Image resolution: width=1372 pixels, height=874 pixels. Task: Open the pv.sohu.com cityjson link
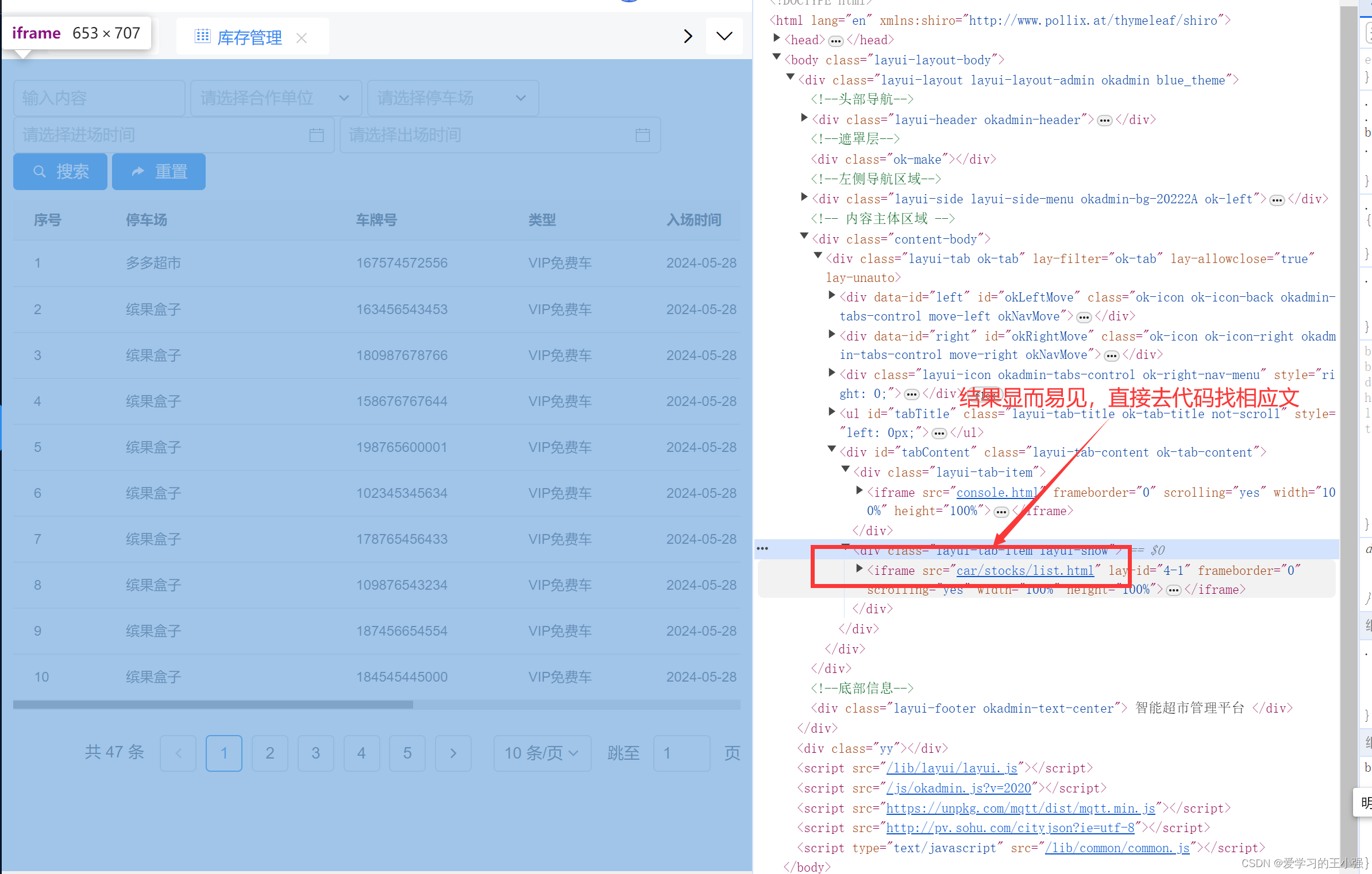[1011, 828]
